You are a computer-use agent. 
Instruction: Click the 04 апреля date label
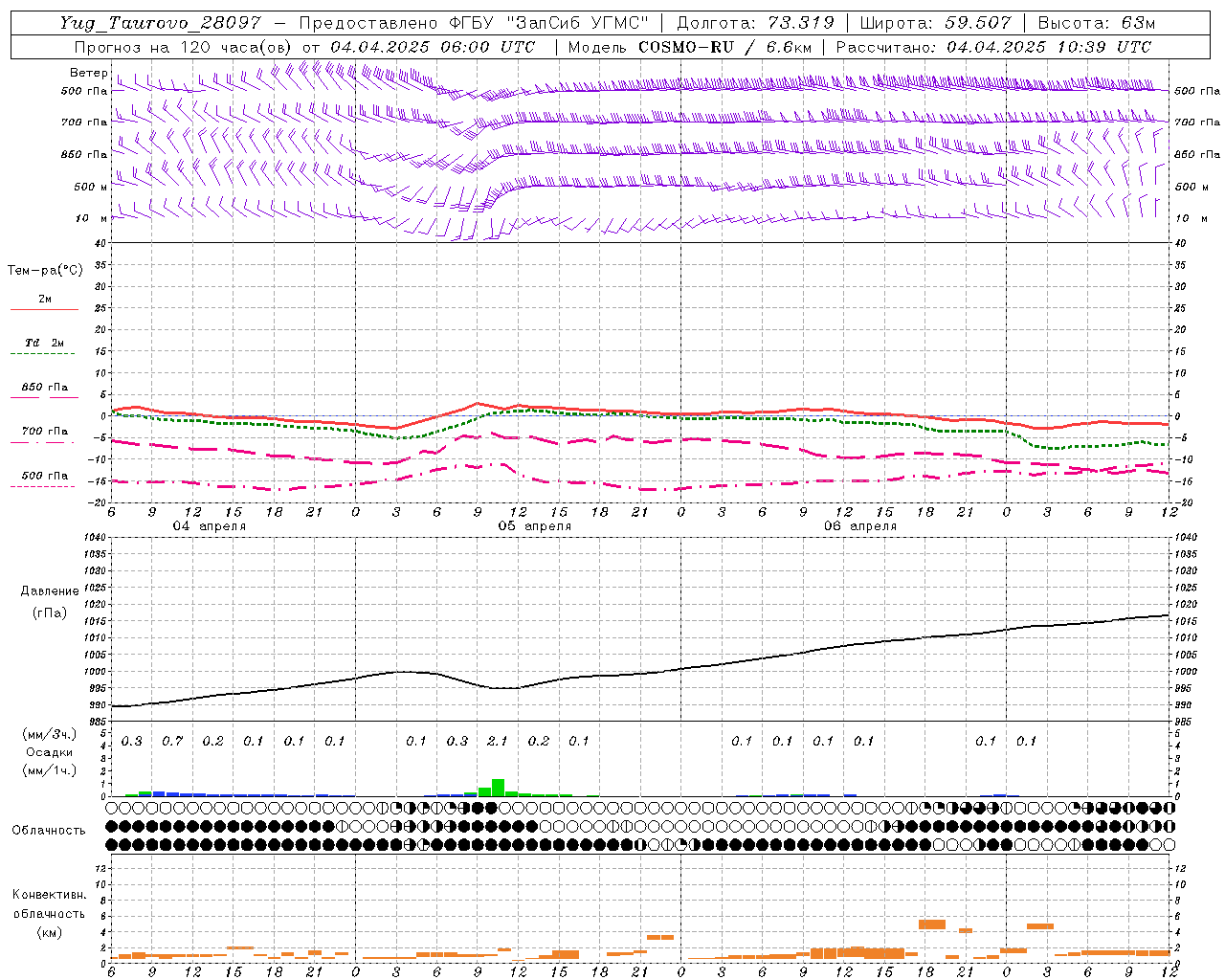pyautogui.click(x=209, y=526)
